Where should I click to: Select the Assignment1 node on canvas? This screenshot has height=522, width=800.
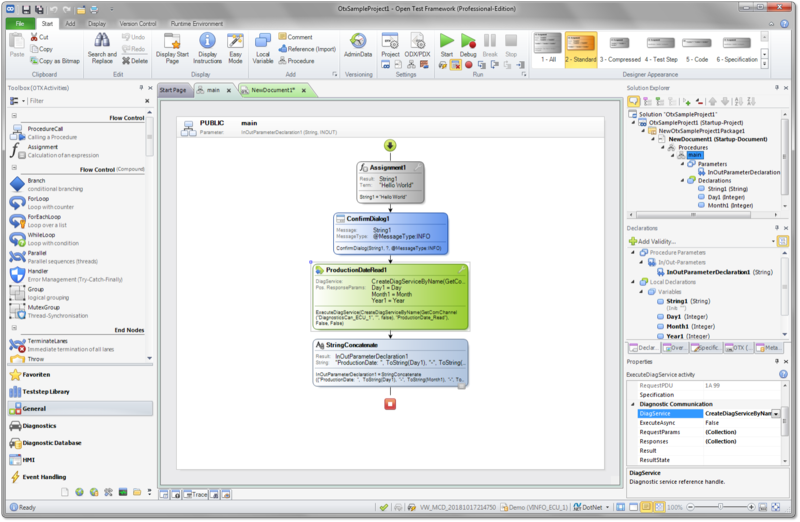(x=390, y=182)
